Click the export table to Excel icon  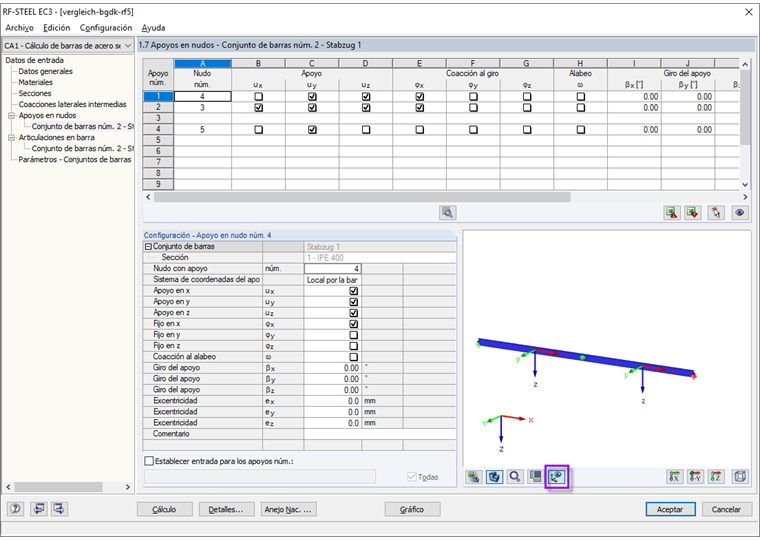pos(671,213)
